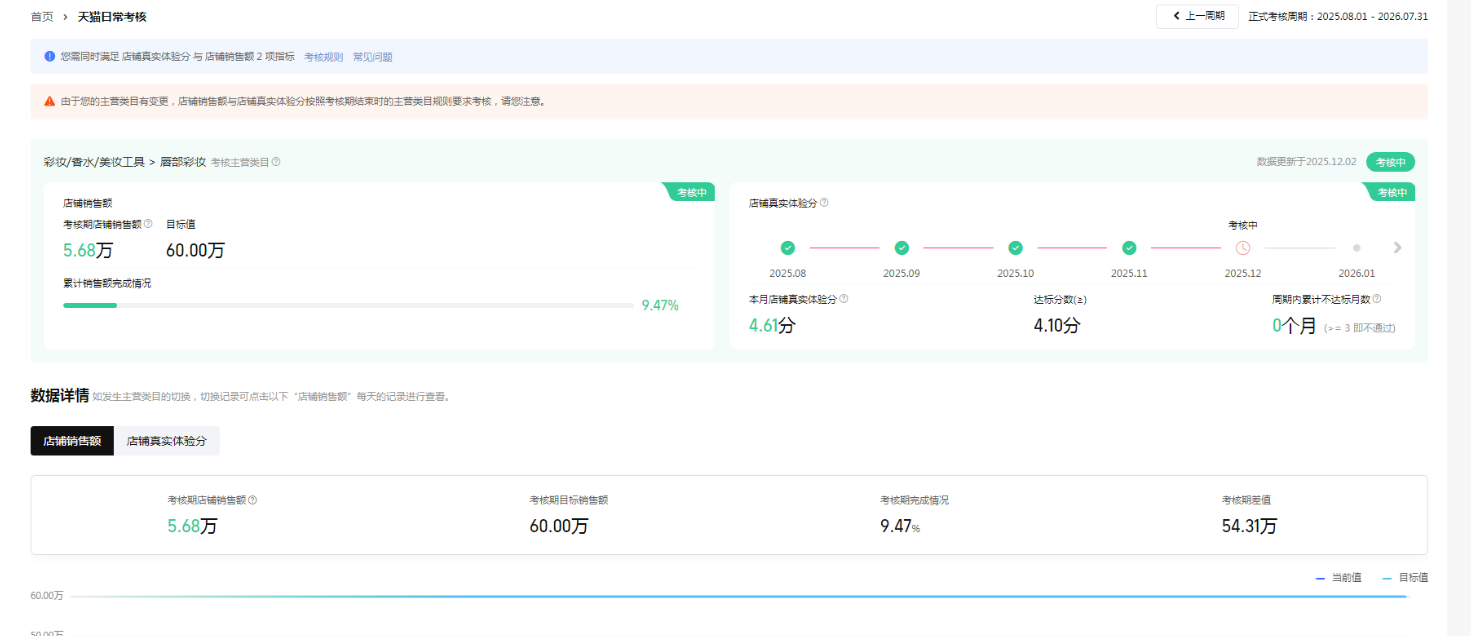Toggle 目标值 legend in chart
Image resolution: width=1471 pixels, height=636 pixels.
(1405, 578)
